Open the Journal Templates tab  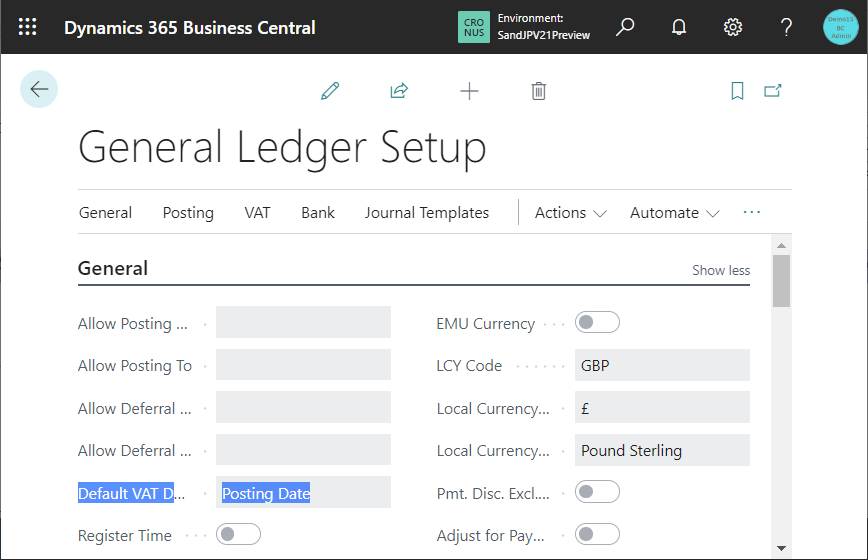427,213
